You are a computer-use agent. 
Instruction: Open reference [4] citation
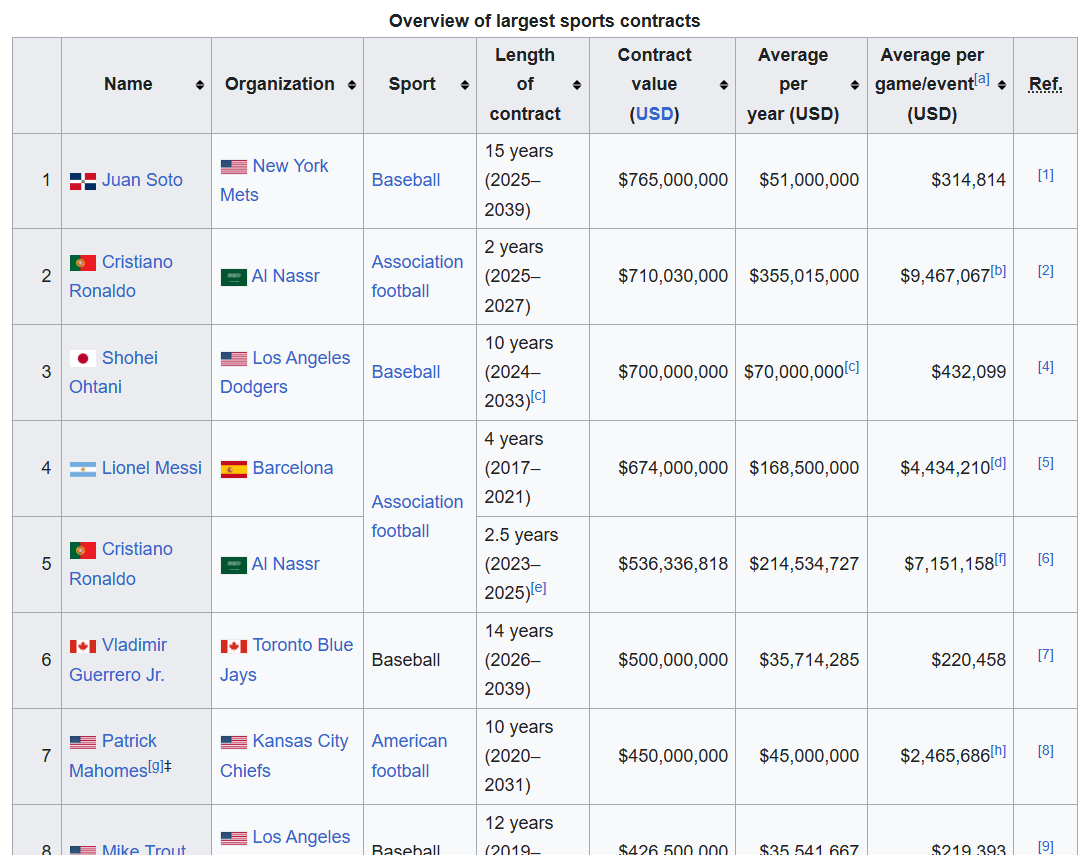pos(1046,367)
